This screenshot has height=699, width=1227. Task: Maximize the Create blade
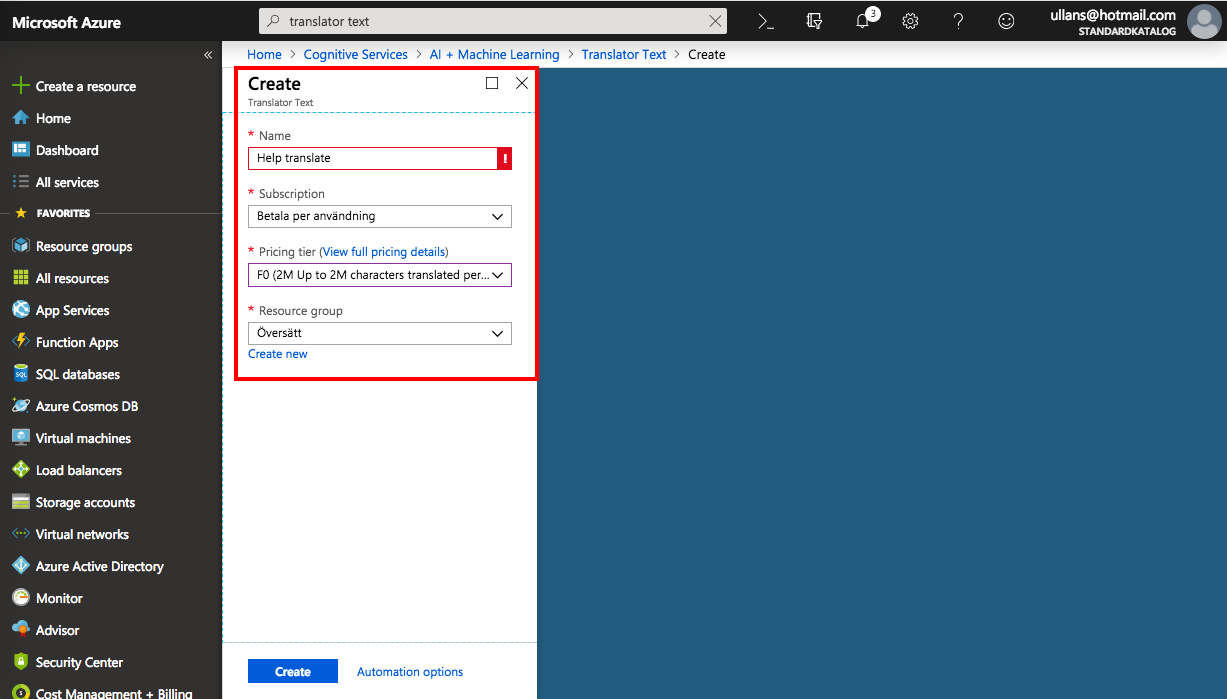click(492, 83)
